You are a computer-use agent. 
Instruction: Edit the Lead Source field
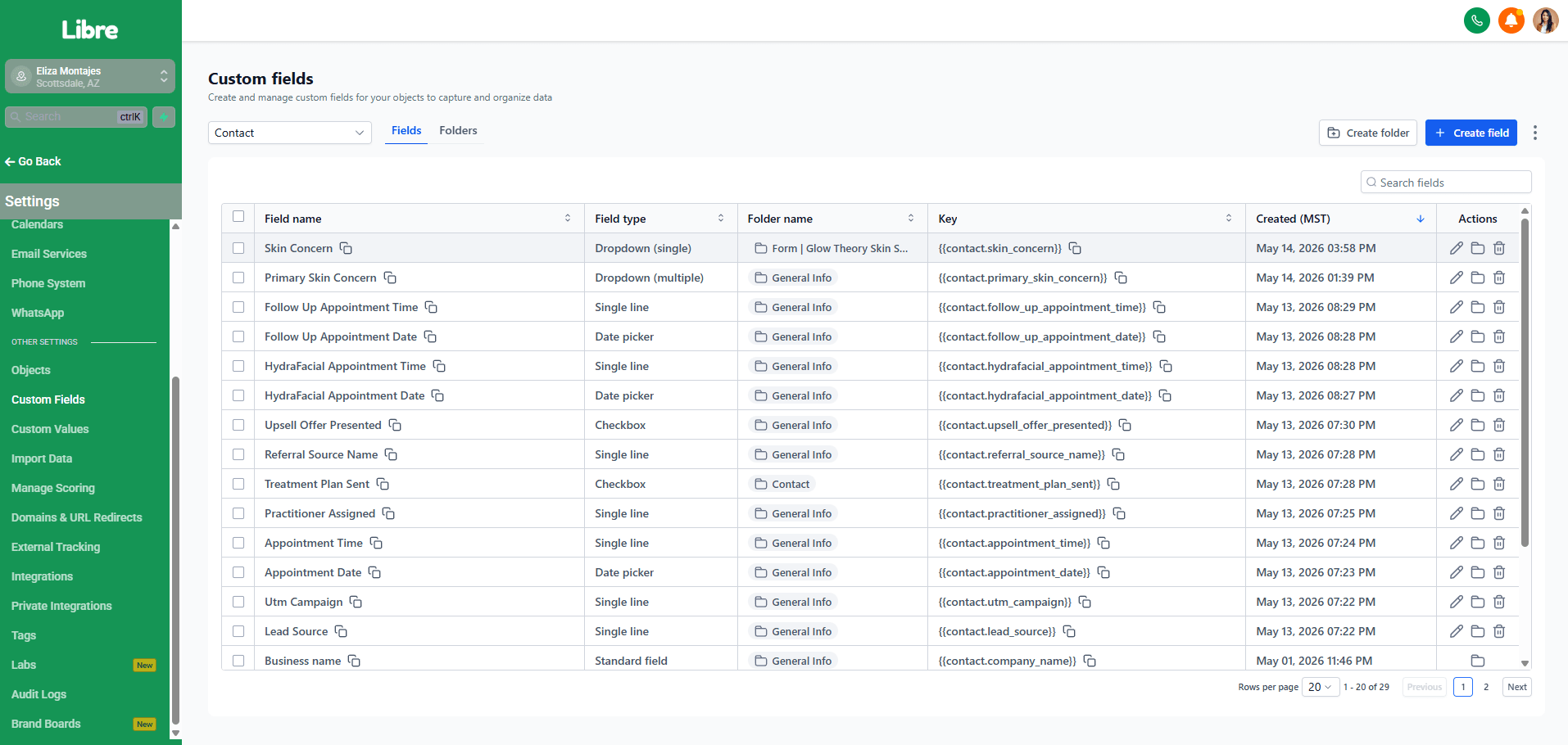coord(1456,631)
